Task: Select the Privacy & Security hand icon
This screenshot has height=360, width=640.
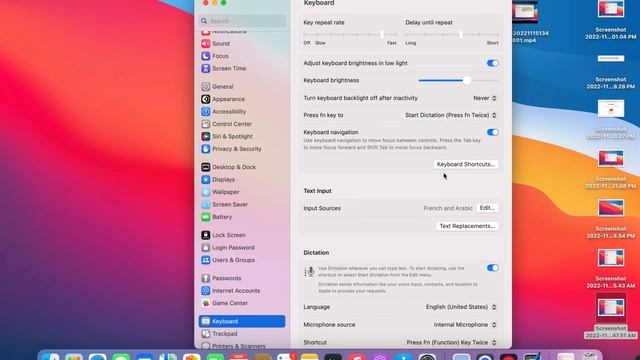Action: click(x=206, y=149)
